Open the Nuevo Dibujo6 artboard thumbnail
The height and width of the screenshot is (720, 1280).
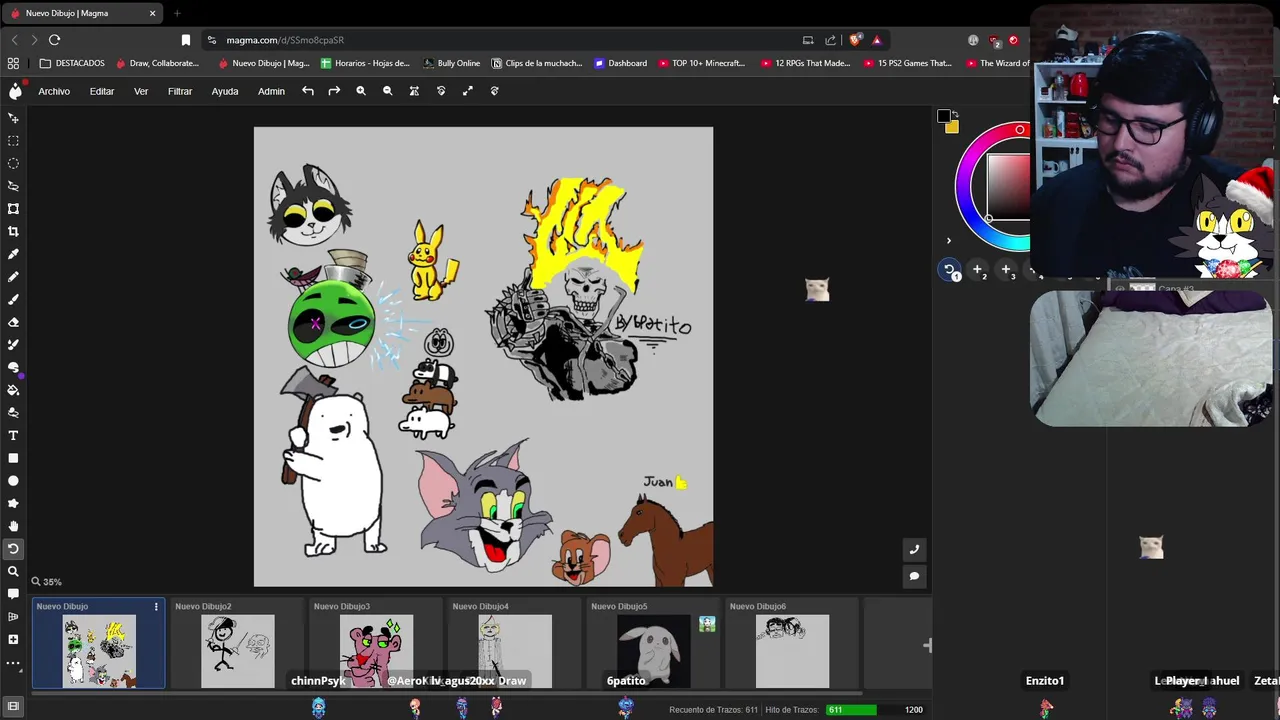[792, 652]
